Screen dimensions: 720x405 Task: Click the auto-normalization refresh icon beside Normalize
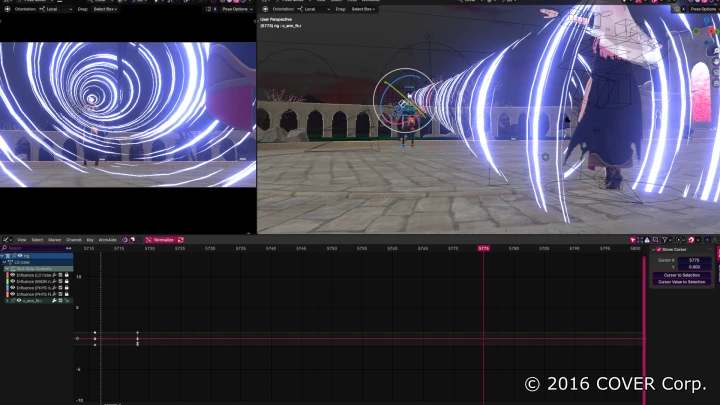pos(180,240)
